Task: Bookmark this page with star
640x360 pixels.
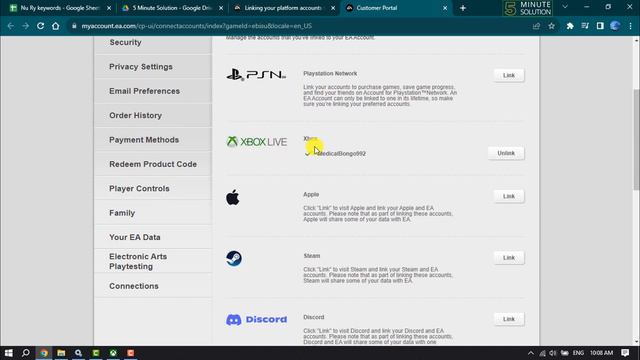Action: tap(551, 26)
